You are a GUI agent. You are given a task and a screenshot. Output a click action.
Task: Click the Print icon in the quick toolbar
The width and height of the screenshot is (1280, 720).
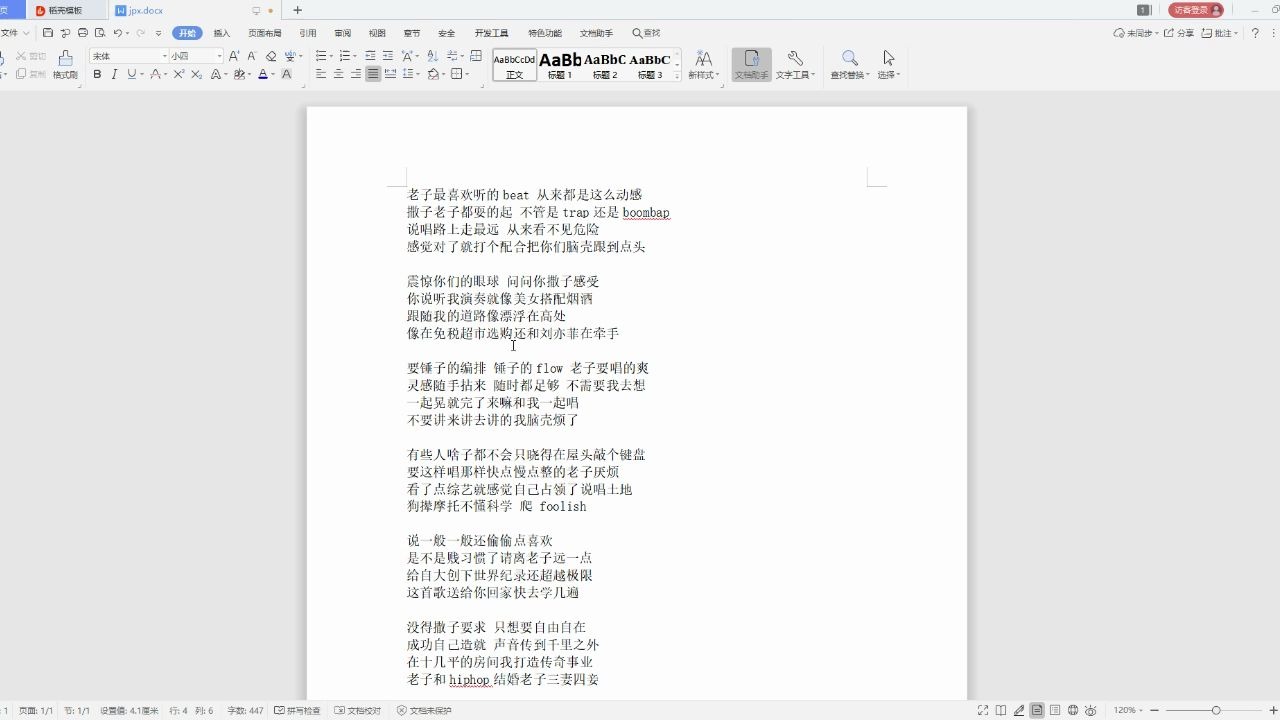pyautogui.click(x=83, y=33)
